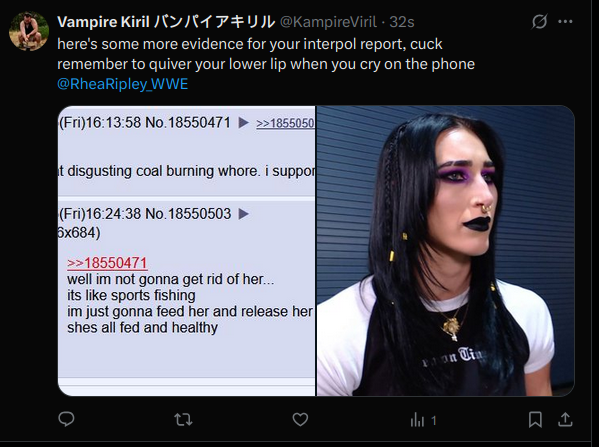
Task: Click the triangle arrow beside No.18550471
Action: pos(244,123)
